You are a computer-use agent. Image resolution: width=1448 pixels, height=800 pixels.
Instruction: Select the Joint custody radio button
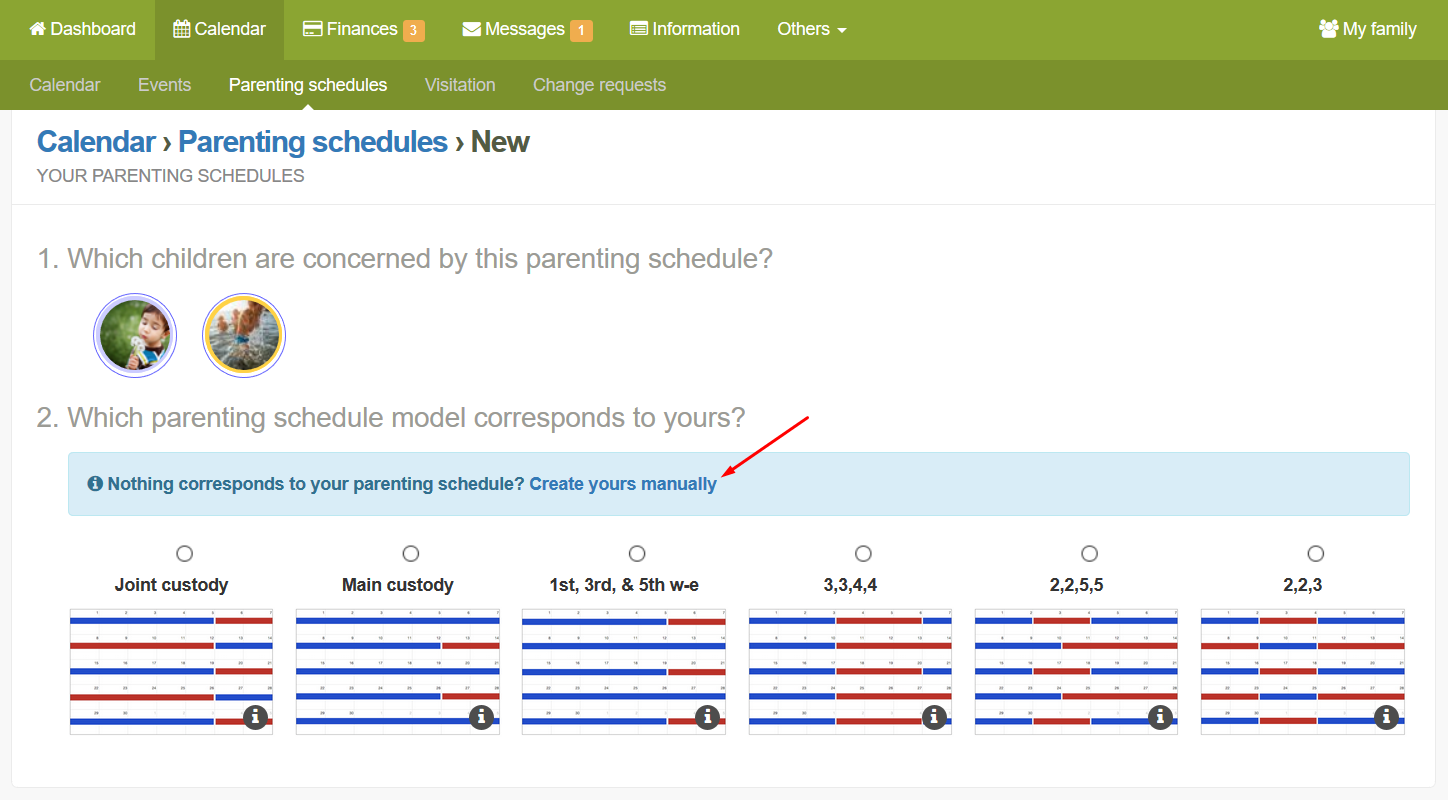(184, 553)
